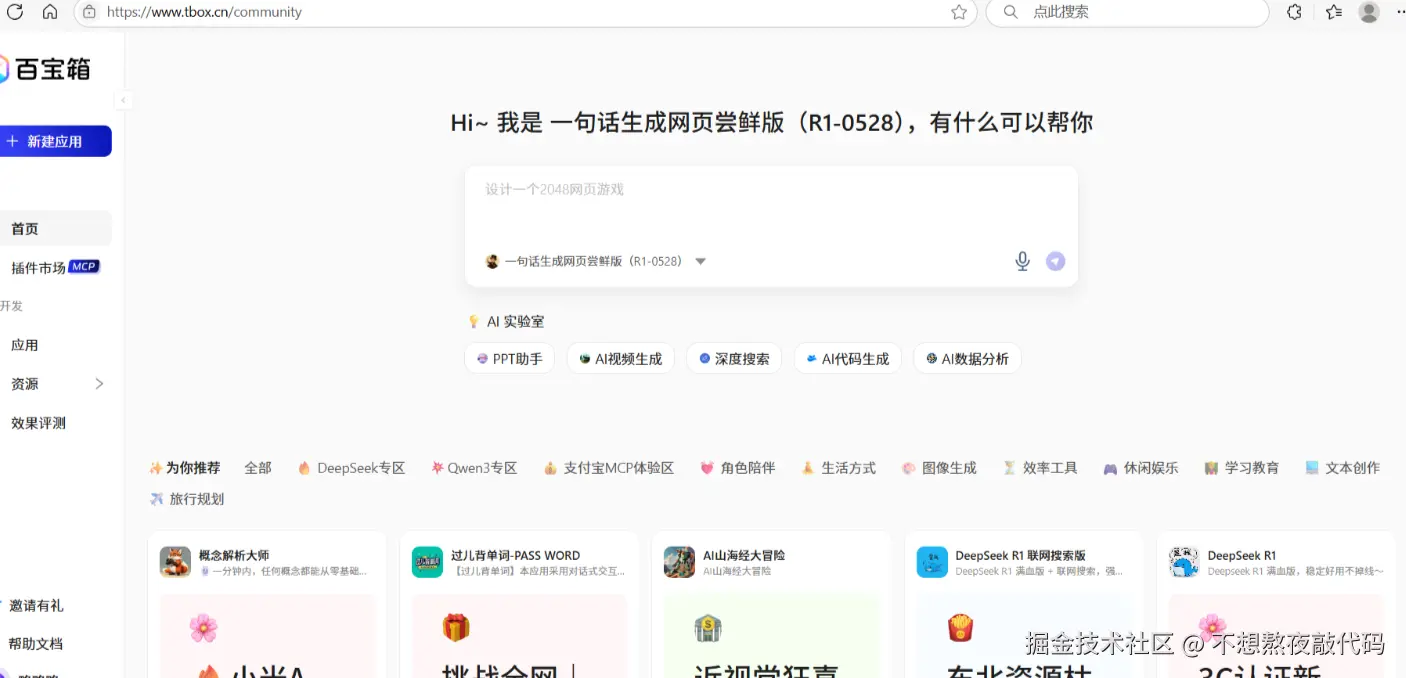The image size is (1406, 678).
Task: Open the favorites list icon
Action: point(1334,12)
